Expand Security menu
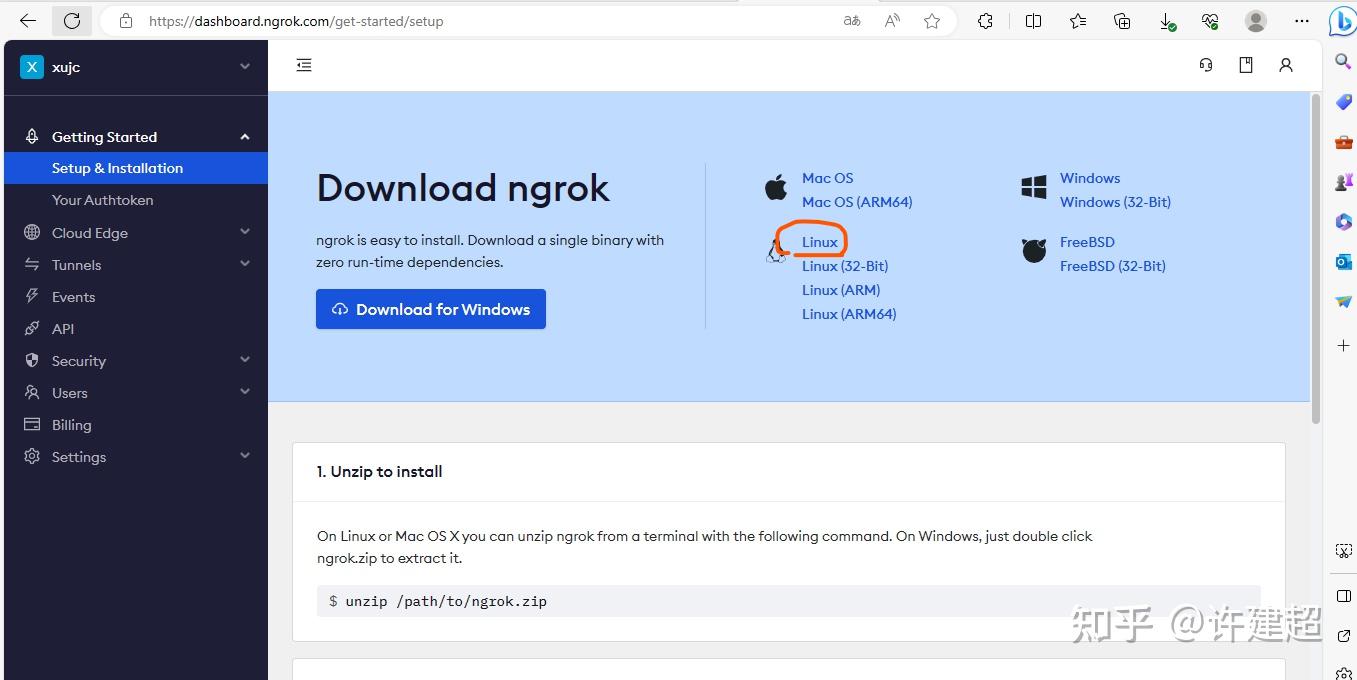 click(x=136, y=361)
